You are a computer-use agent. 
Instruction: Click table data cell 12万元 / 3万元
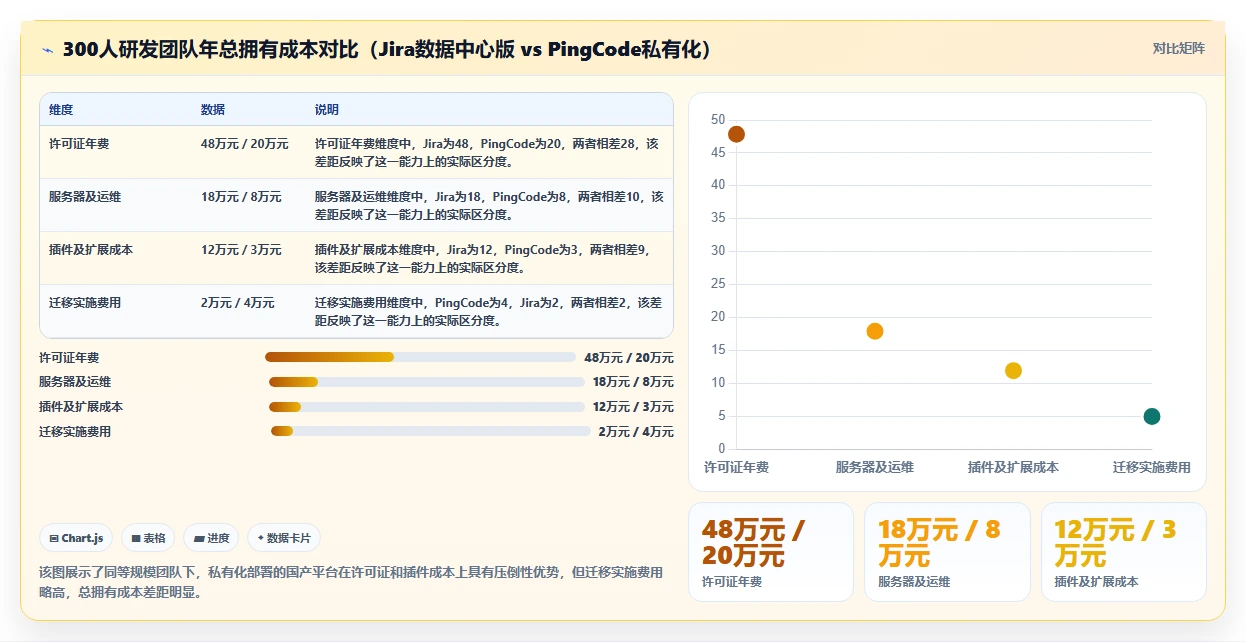[241, 250]
